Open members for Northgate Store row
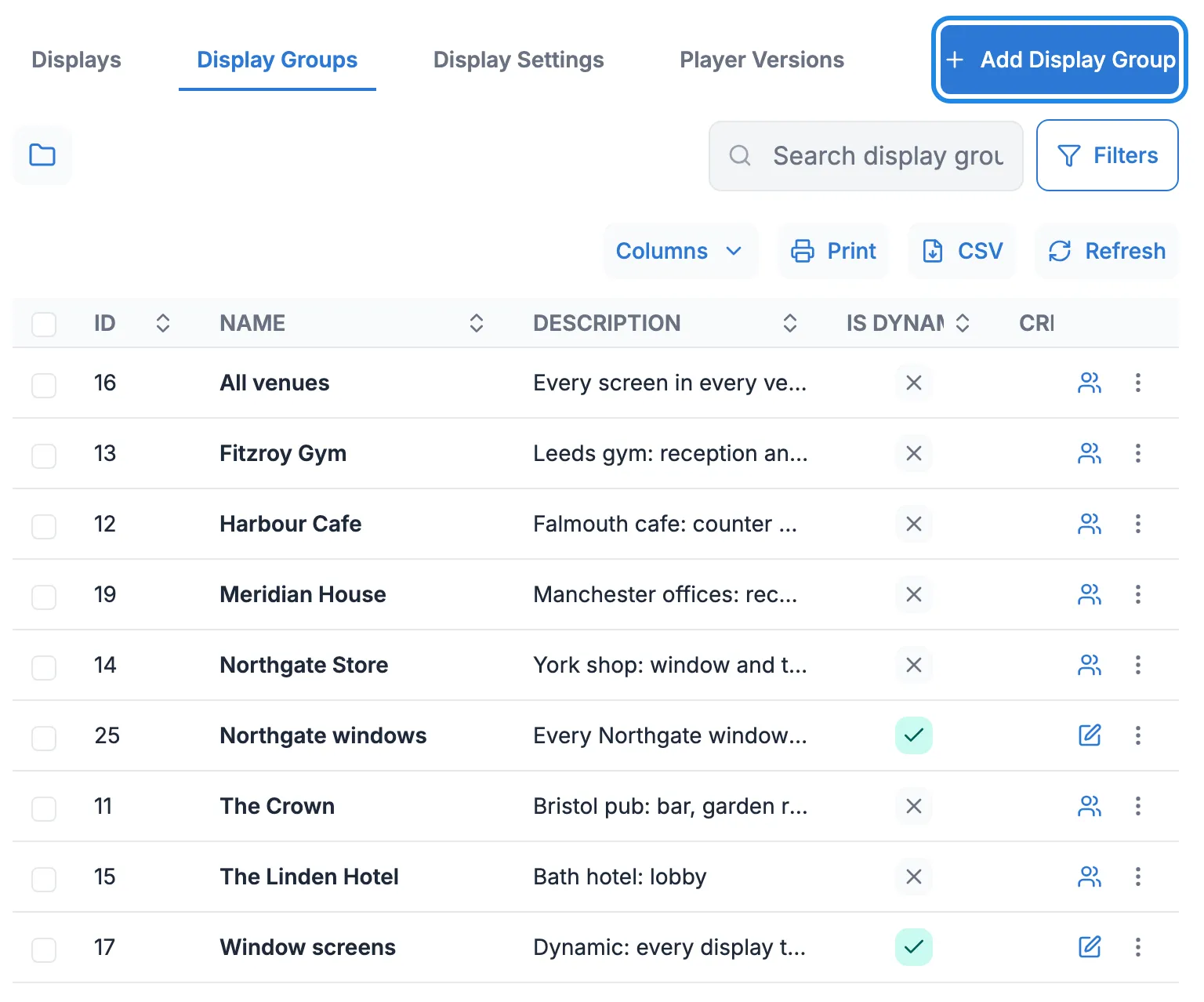Image resolution: width=1204 pixels, height=1002 pixels. click(1090, 665)
